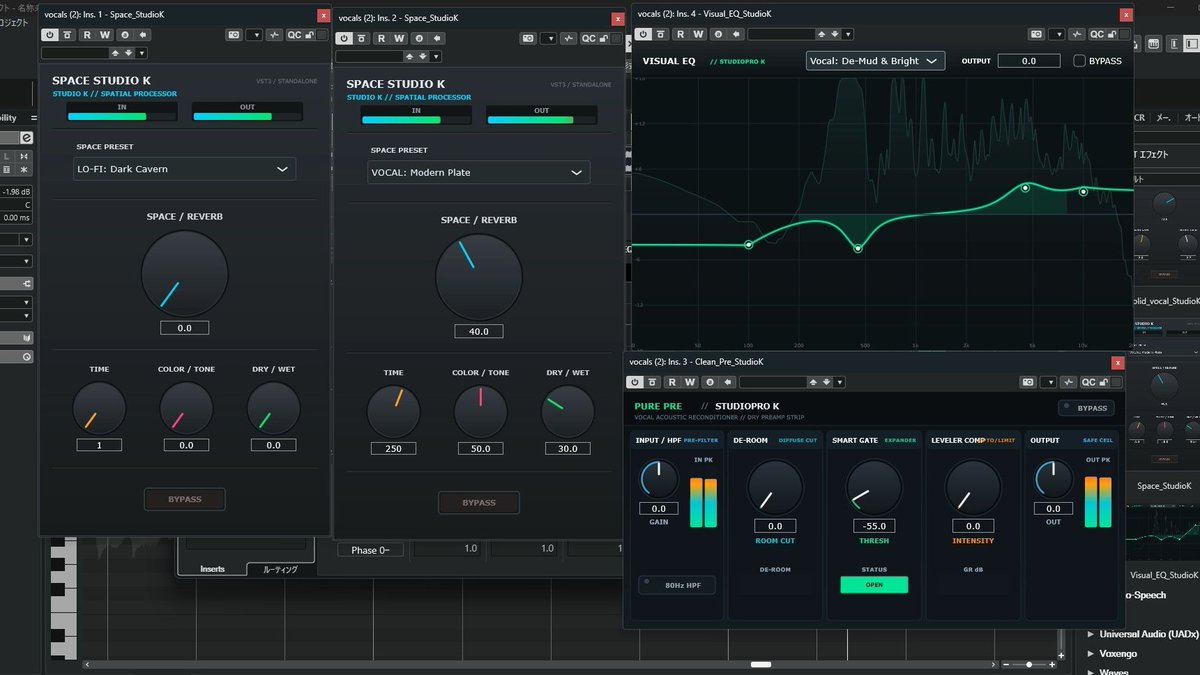The image size is (1200, 675).
Task: Toggle bypass icon next to power in Ins. 2
Action: 361,39
